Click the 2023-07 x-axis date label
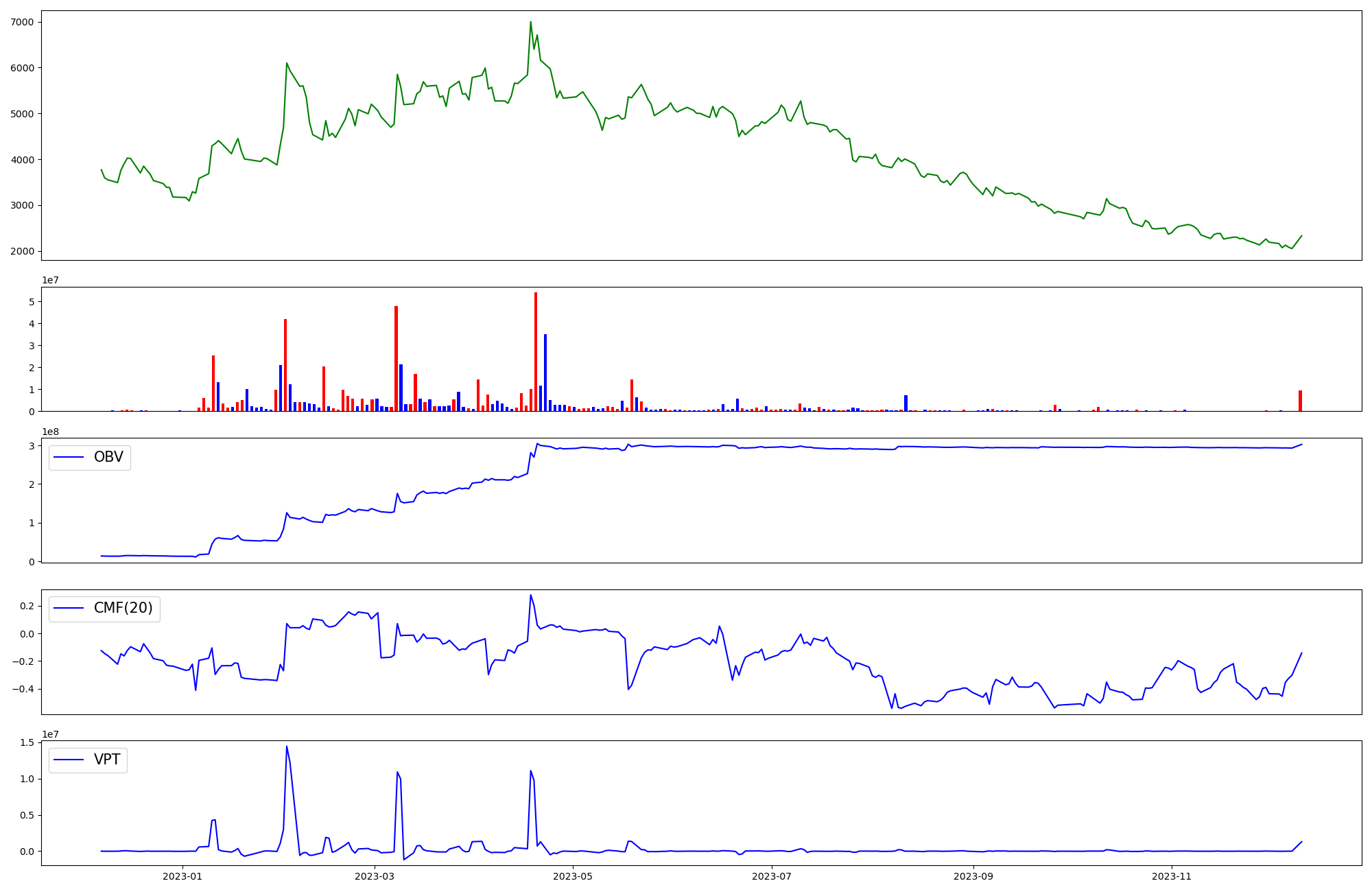The height and width of the screenshot is (892, 1372). tap(772, 876)
